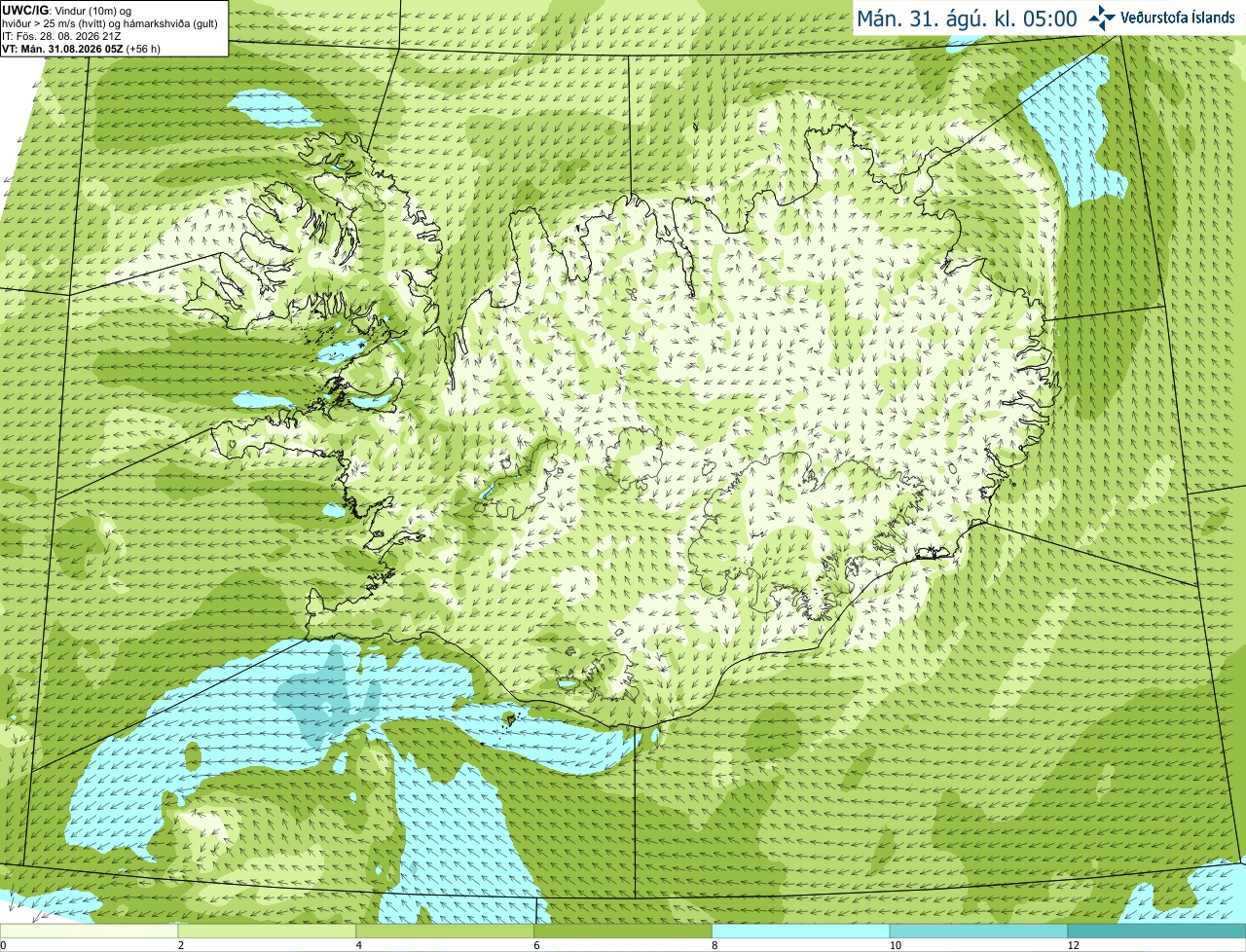The image size is (1246, 952).
Task: Click the Veðurstofa Íslands logo emblem
Action: point(1101,18)
